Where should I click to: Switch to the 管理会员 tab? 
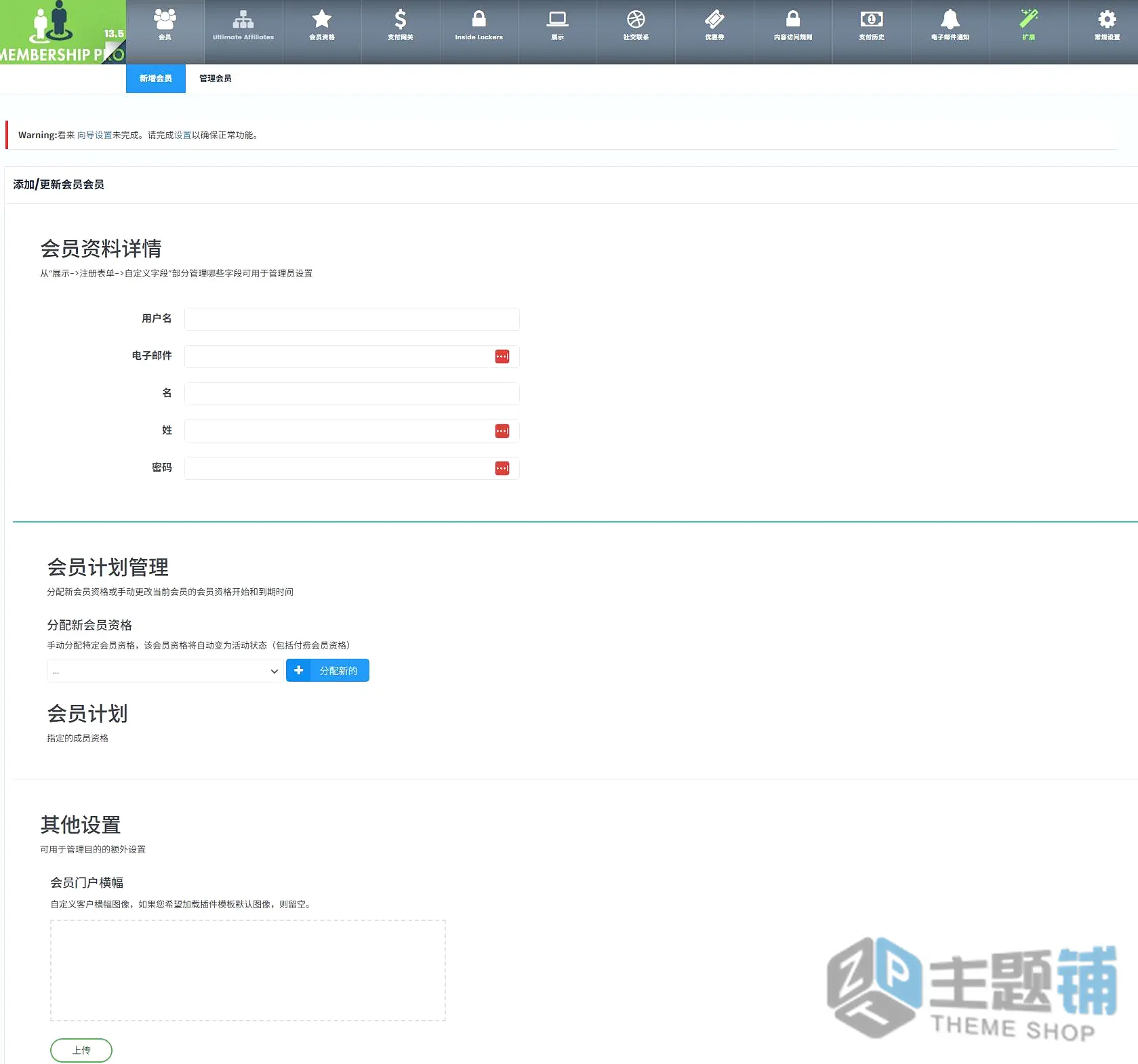216,79
